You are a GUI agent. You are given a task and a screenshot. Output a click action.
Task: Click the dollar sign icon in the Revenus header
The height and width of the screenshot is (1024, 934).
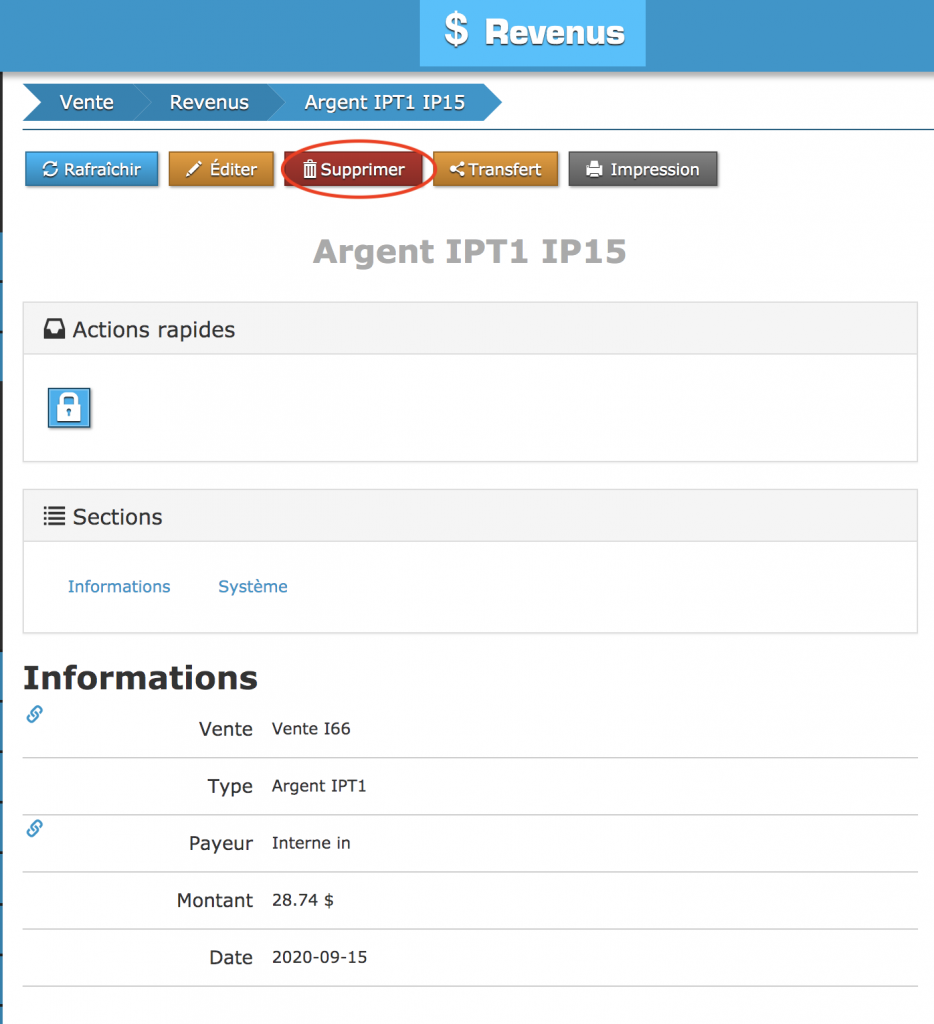coord(456,31)
